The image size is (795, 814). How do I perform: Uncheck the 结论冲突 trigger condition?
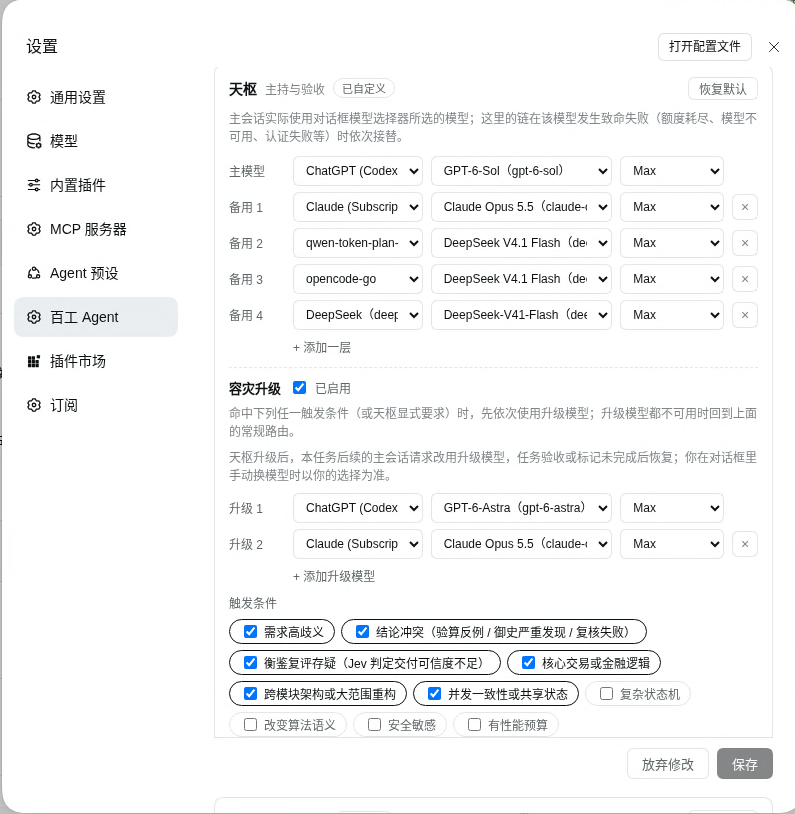[362, 632]
